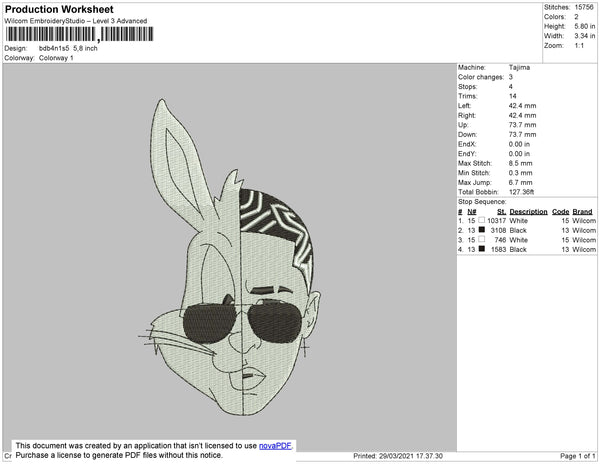Click the Colors value '2'
This screenshot has height=464, width=600.
coord(576,17)
